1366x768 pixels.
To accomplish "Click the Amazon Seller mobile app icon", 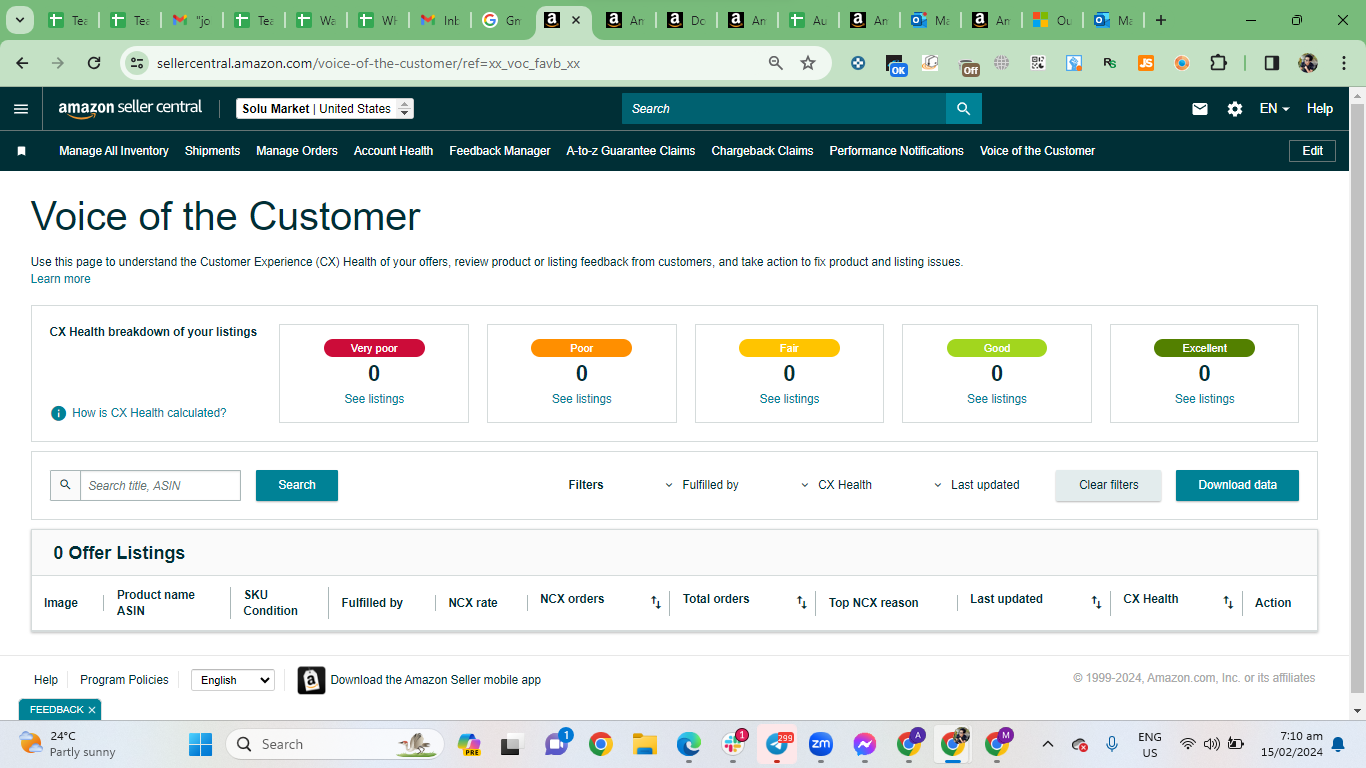I will click(x=312, y=680).
